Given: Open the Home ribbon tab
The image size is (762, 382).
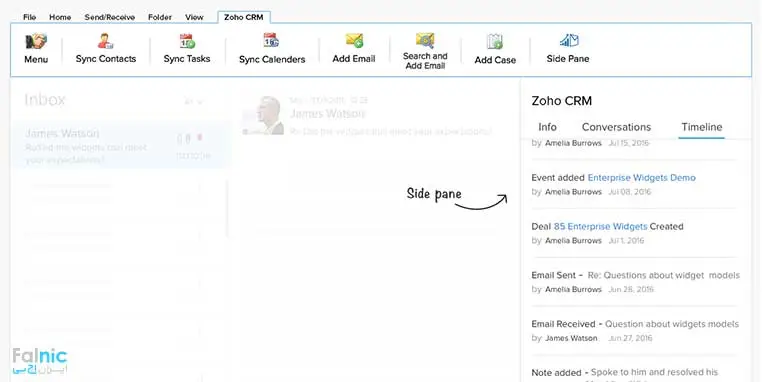Looking at the screenshot, I should [x=60, y=17].
